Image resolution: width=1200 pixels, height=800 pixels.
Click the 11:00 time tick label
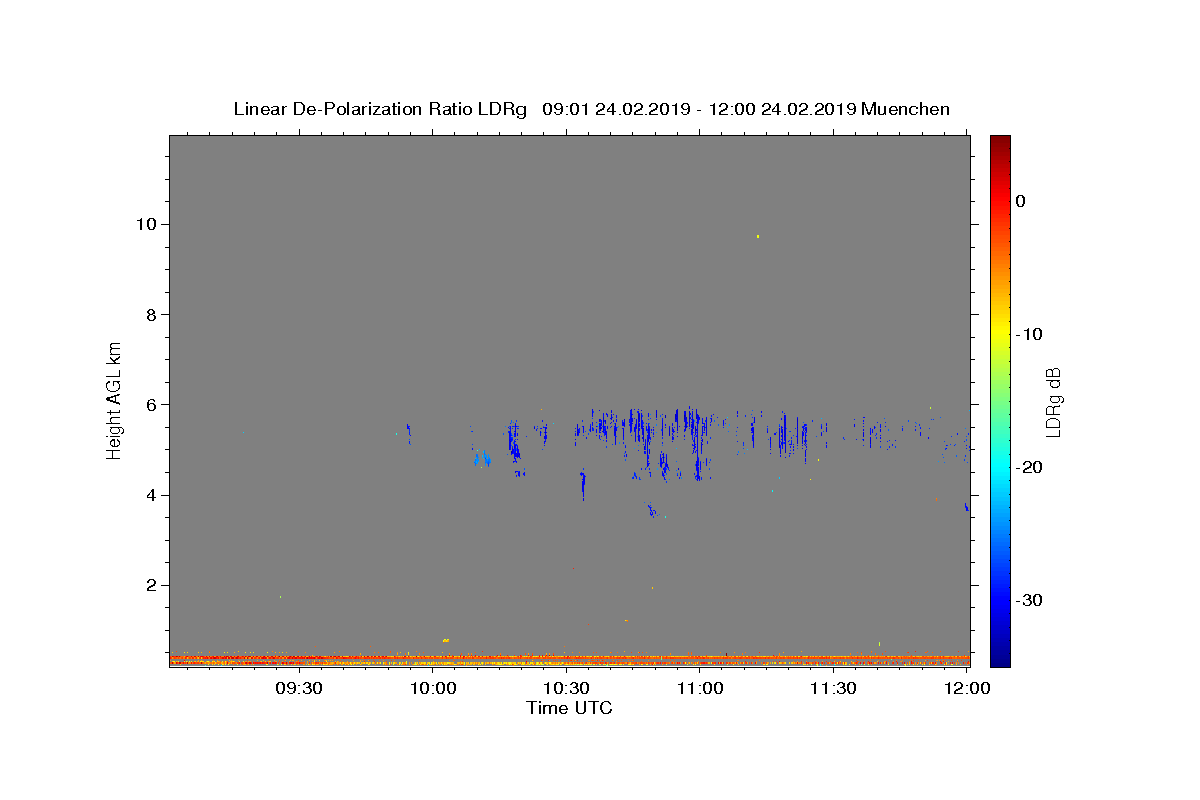click(x=700, y=688)
